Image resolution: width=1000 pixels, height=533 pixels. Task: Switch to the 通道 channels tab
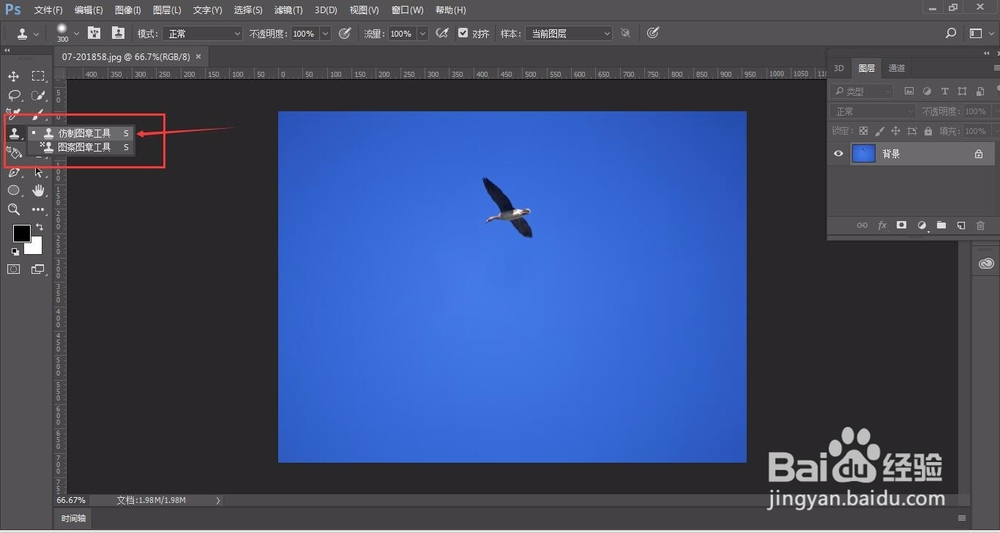[x=897, y=68]
